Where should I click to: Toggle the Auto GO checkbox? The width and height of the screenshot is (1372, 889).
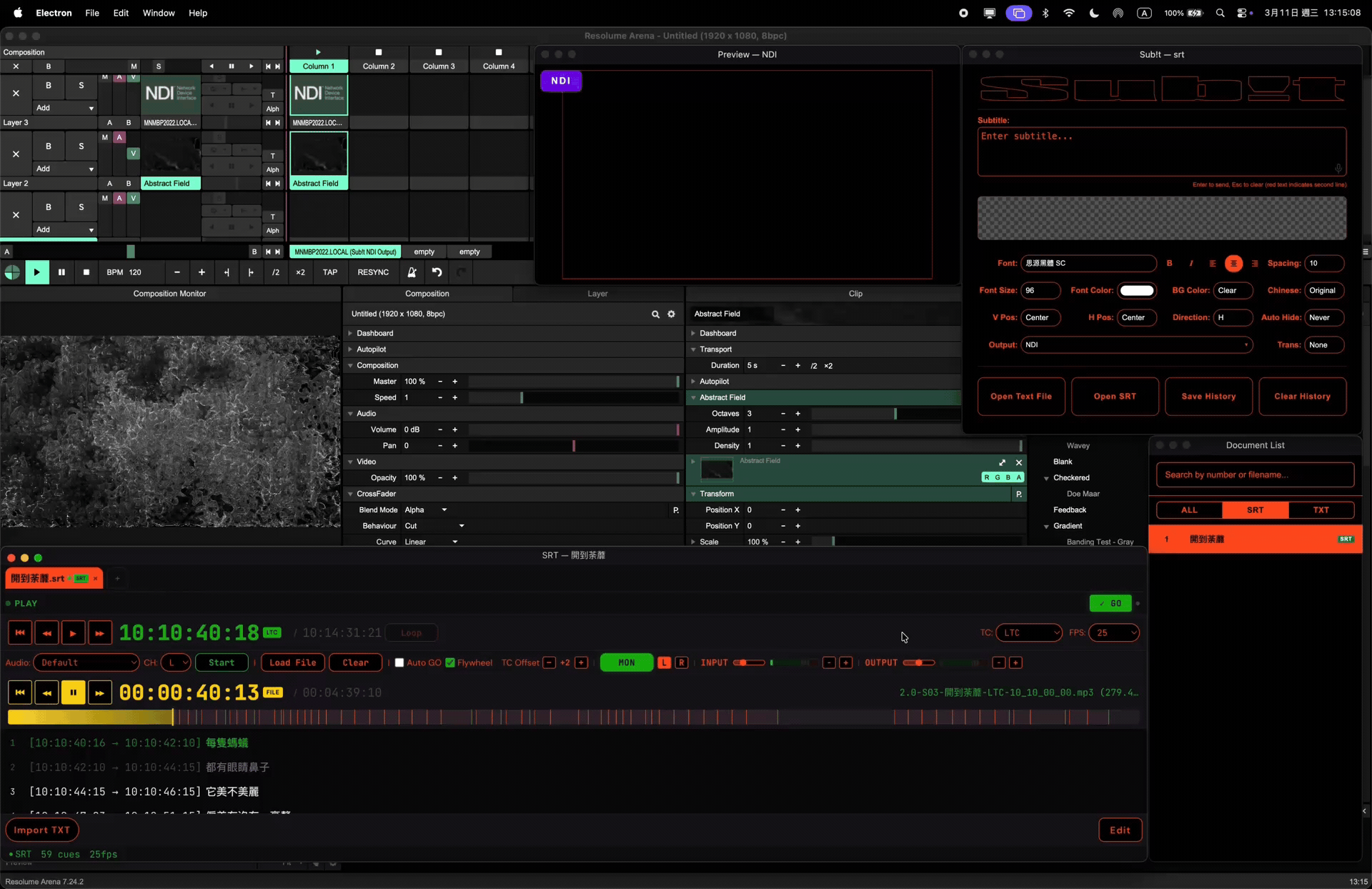coord(399,662)
